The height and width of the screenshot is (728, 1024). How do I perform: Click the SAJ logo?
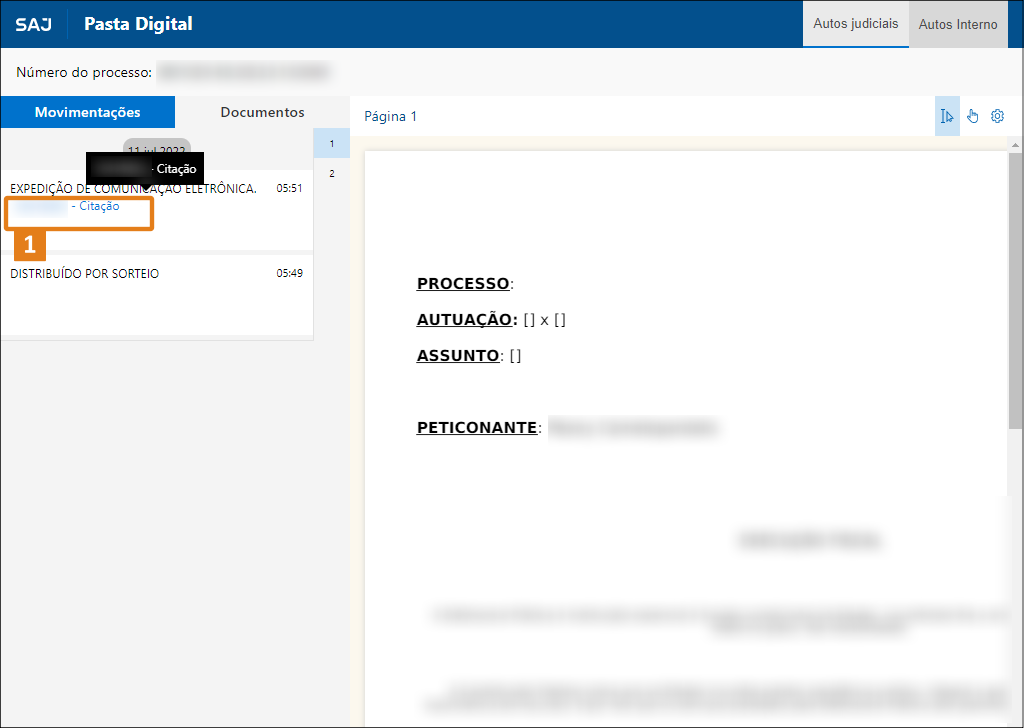pos(33,24)
